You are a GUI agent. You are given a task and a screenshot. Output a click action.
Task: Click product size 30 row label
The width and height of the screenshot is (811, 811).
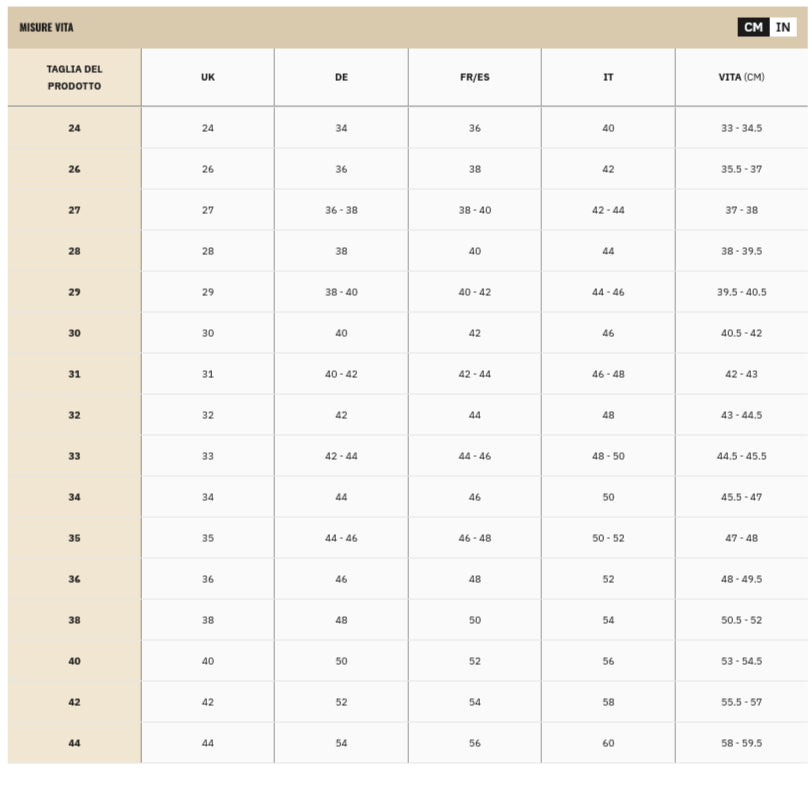(74, 333)
